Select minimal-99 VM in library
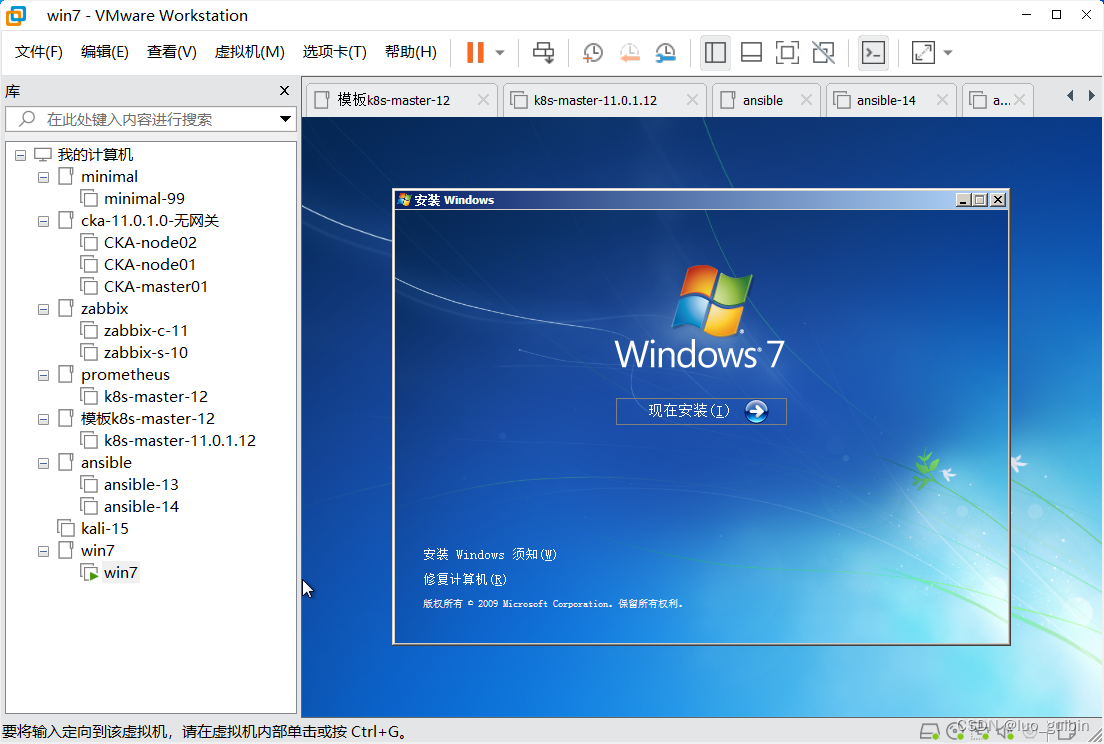This screenshot has height=744, width=1104. pos(144,198)
